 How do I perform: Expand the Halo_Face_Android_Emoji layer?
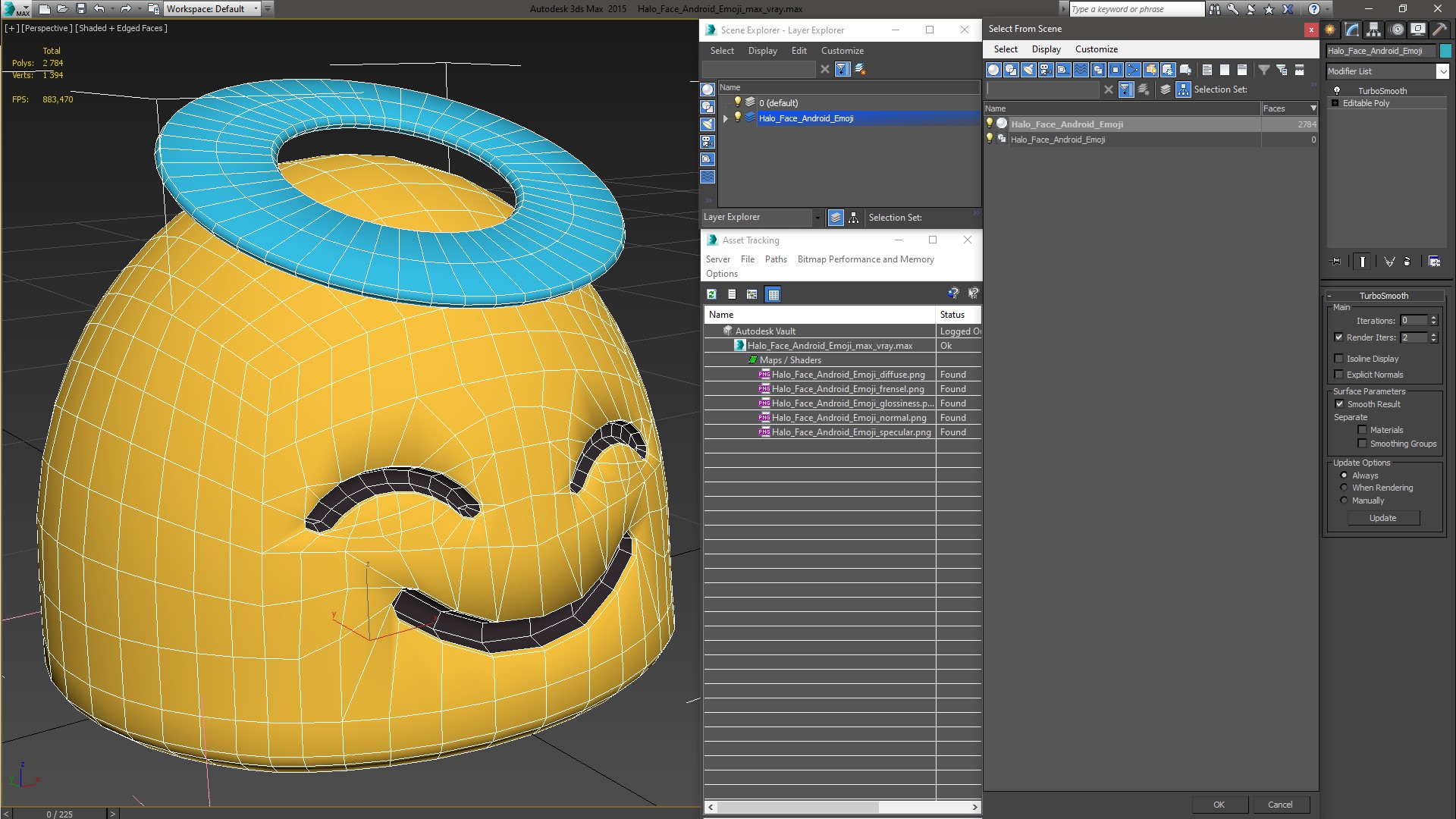[x=725, y=118]
